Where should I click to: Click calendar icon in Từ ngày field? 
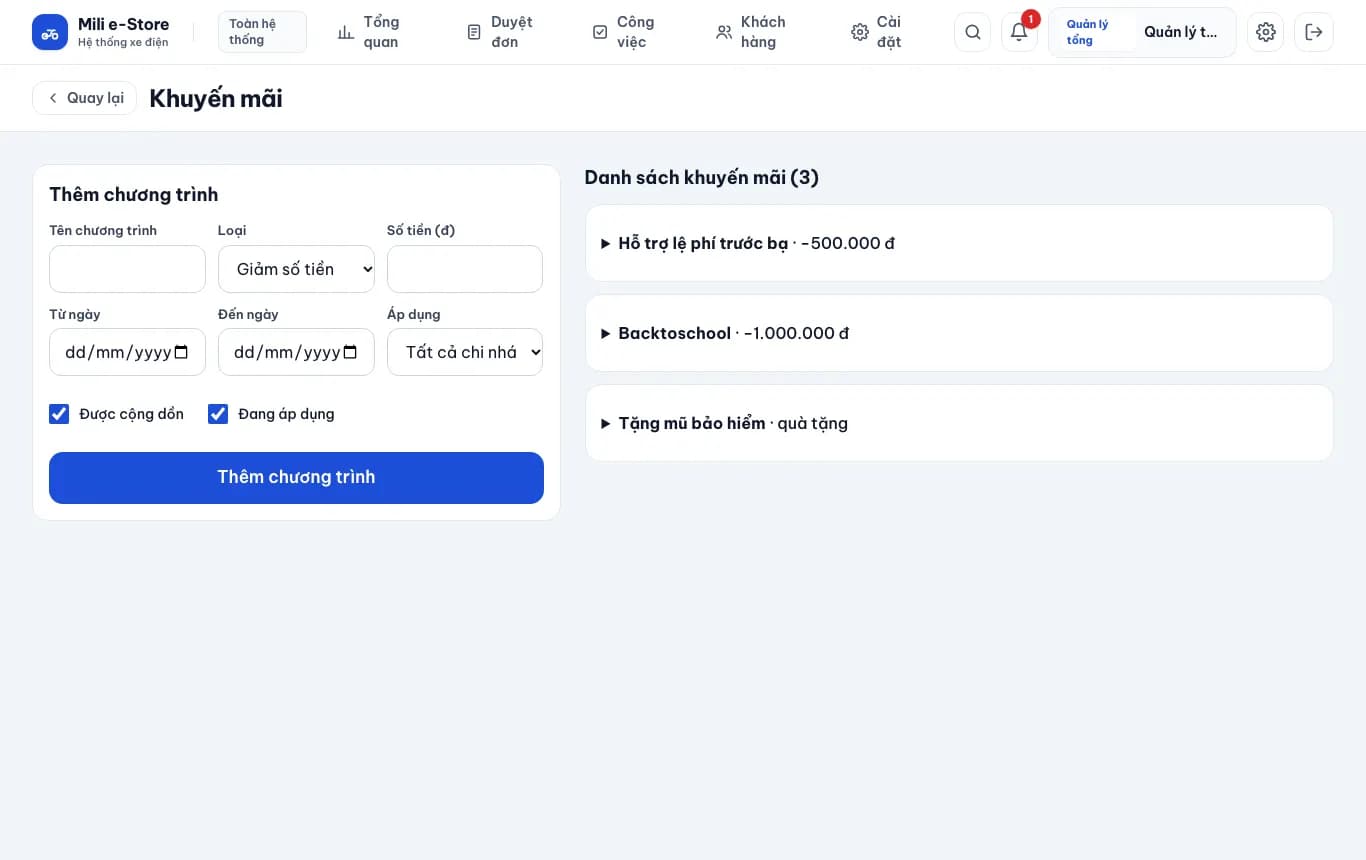[x=181, y=352]
